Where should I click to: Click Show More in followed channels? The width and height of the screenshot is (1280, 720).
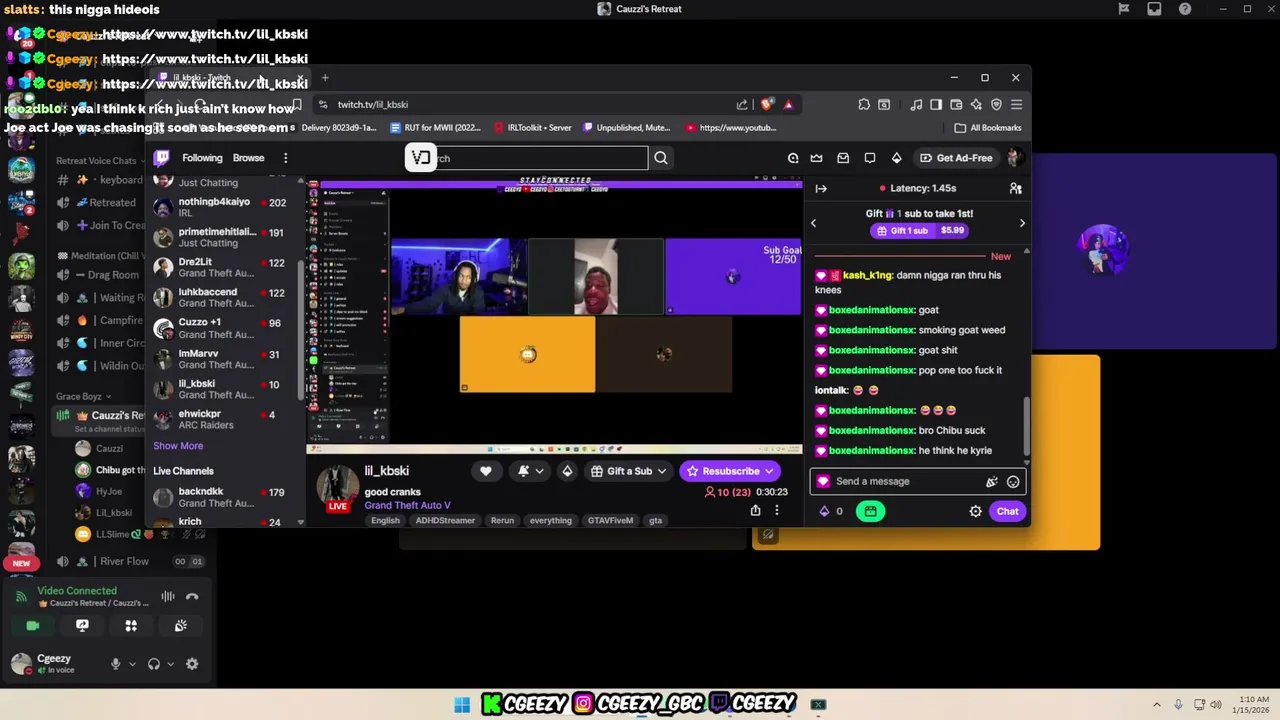pyautogui.click(x=178, y=446)
